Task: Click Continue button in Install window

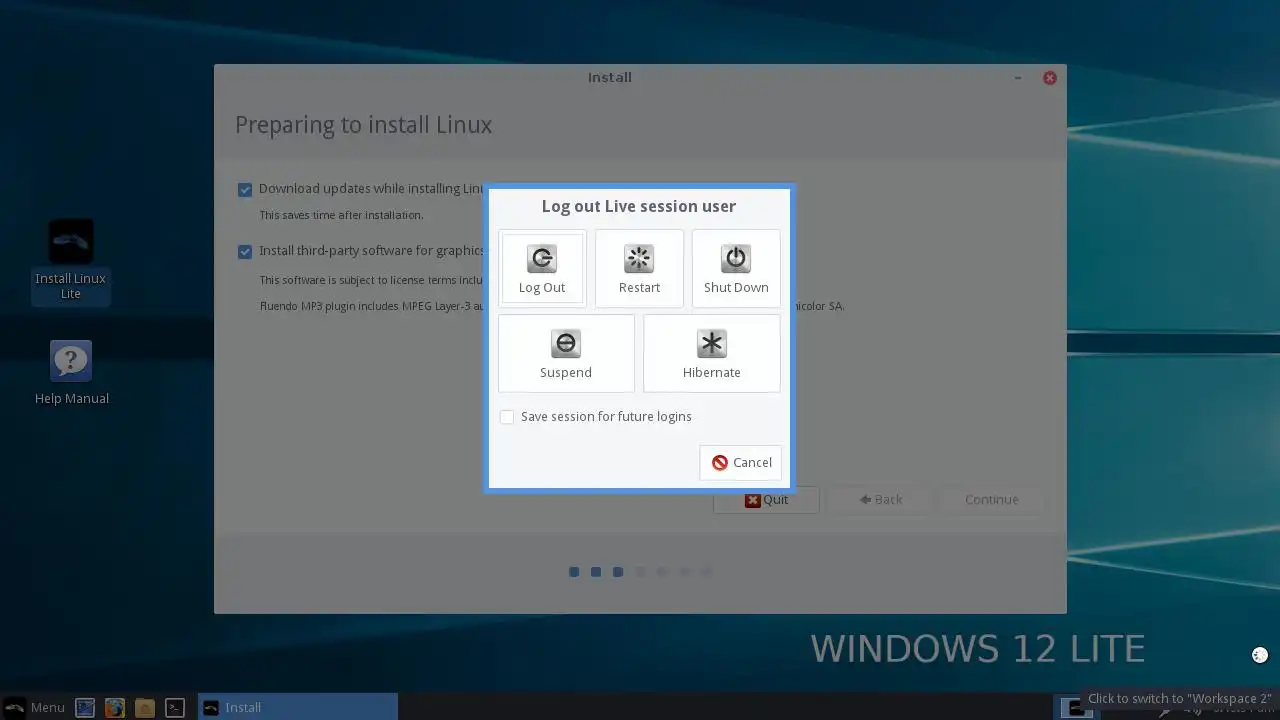Action: pos(992,500)
